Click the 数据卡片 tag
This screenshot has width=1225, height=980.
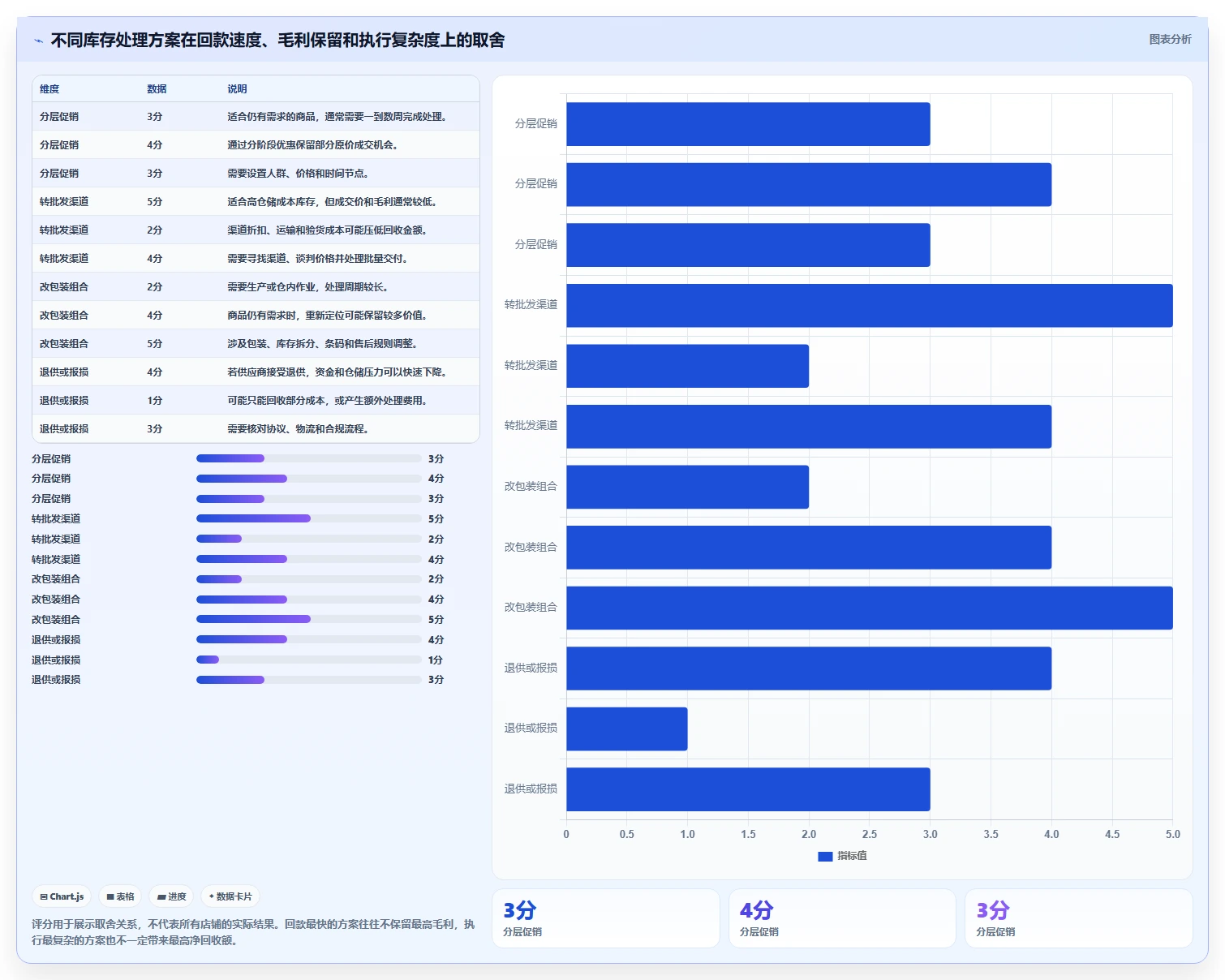[x=230, y=896]
